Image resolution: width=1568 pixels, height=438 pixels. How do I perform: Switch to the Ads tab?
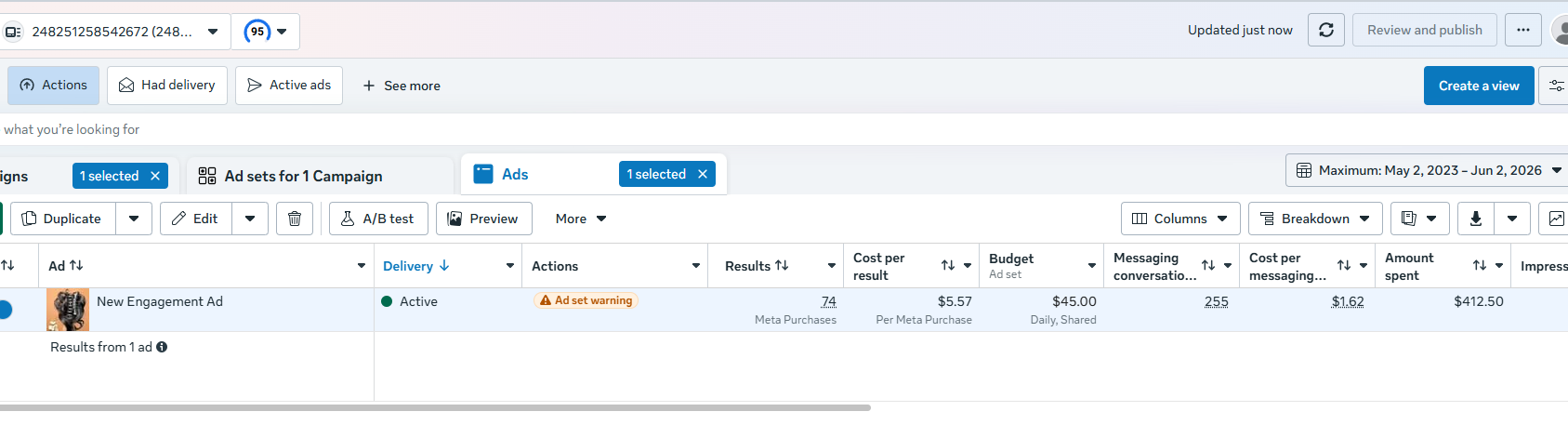[515, 174]
